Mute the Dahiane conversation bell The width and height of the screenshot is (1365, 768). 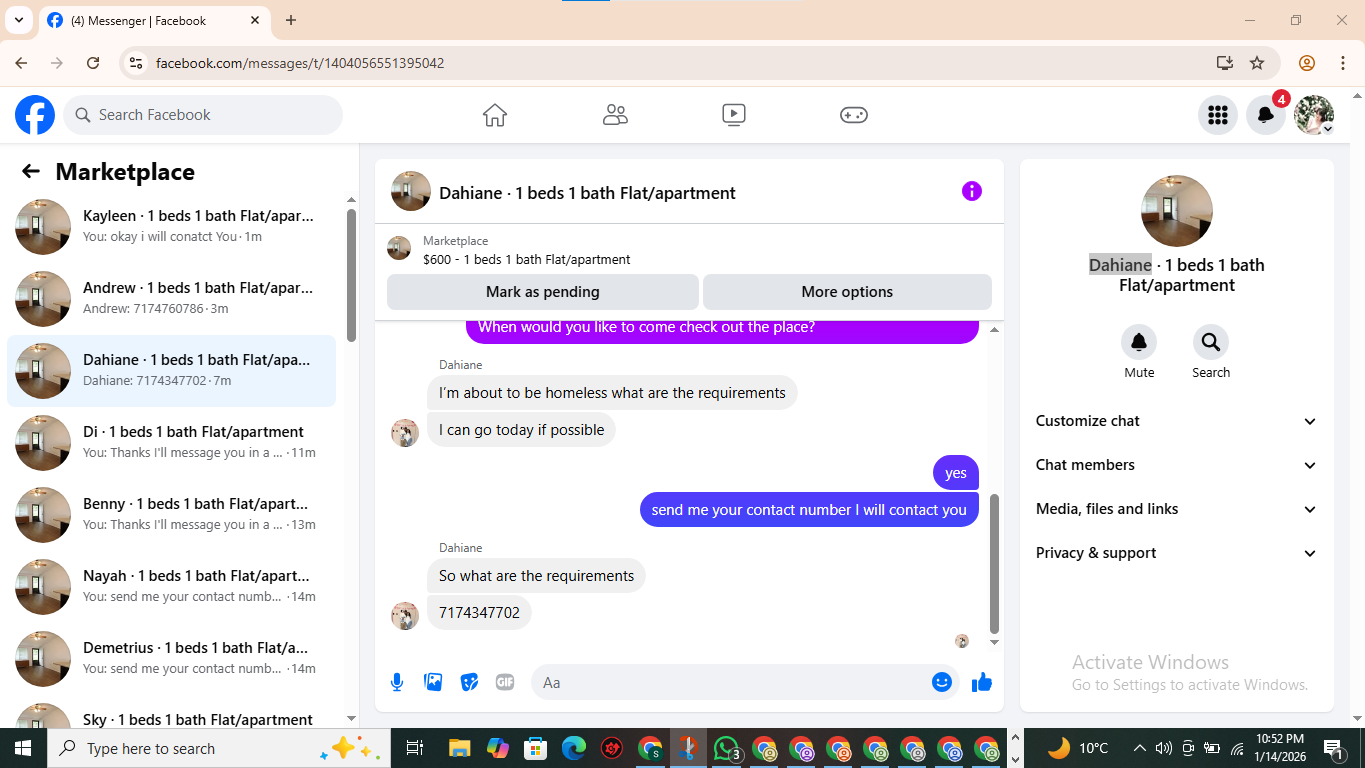1139,342
